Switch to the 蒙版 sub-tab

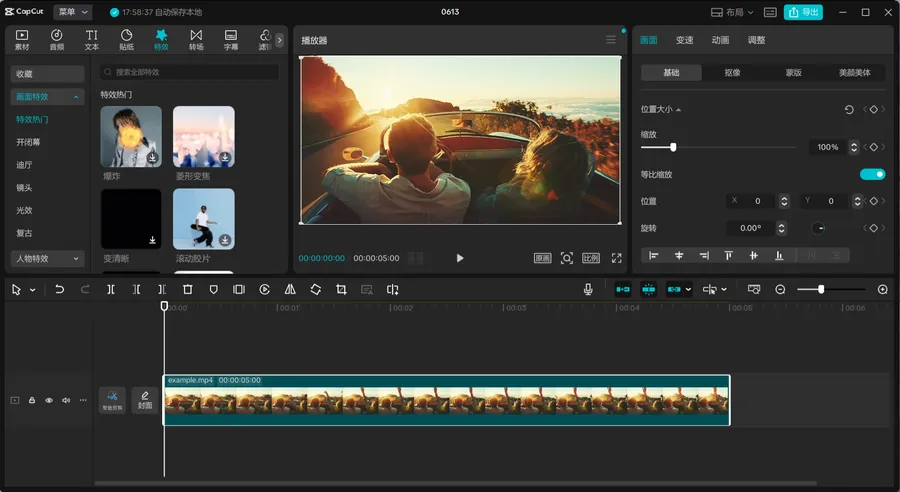pyautogui.click(x=793, y=73)
